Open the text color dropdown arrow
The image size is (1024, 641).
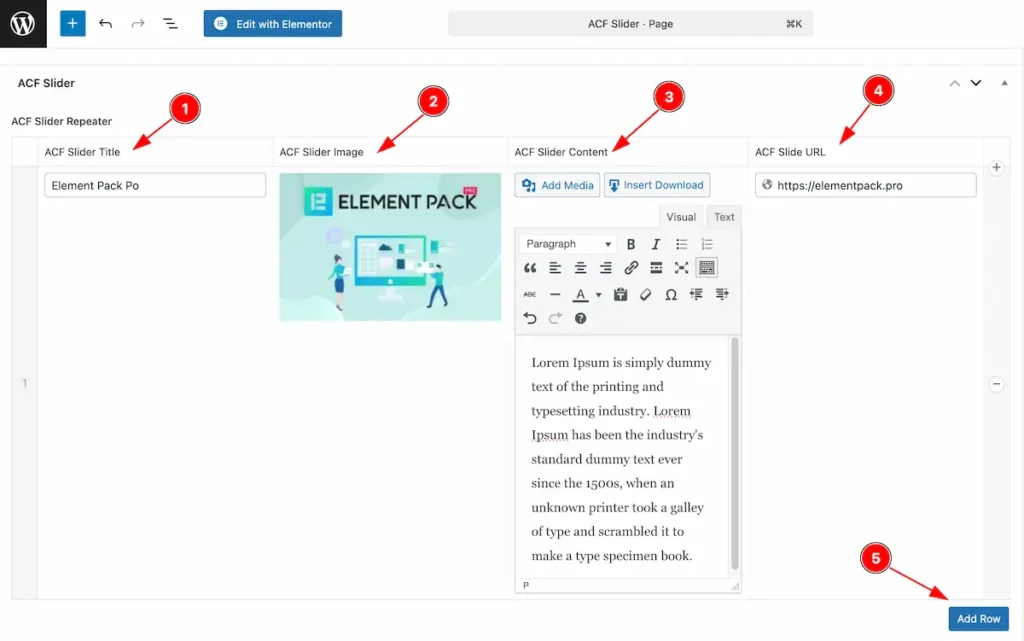(599, 295)
